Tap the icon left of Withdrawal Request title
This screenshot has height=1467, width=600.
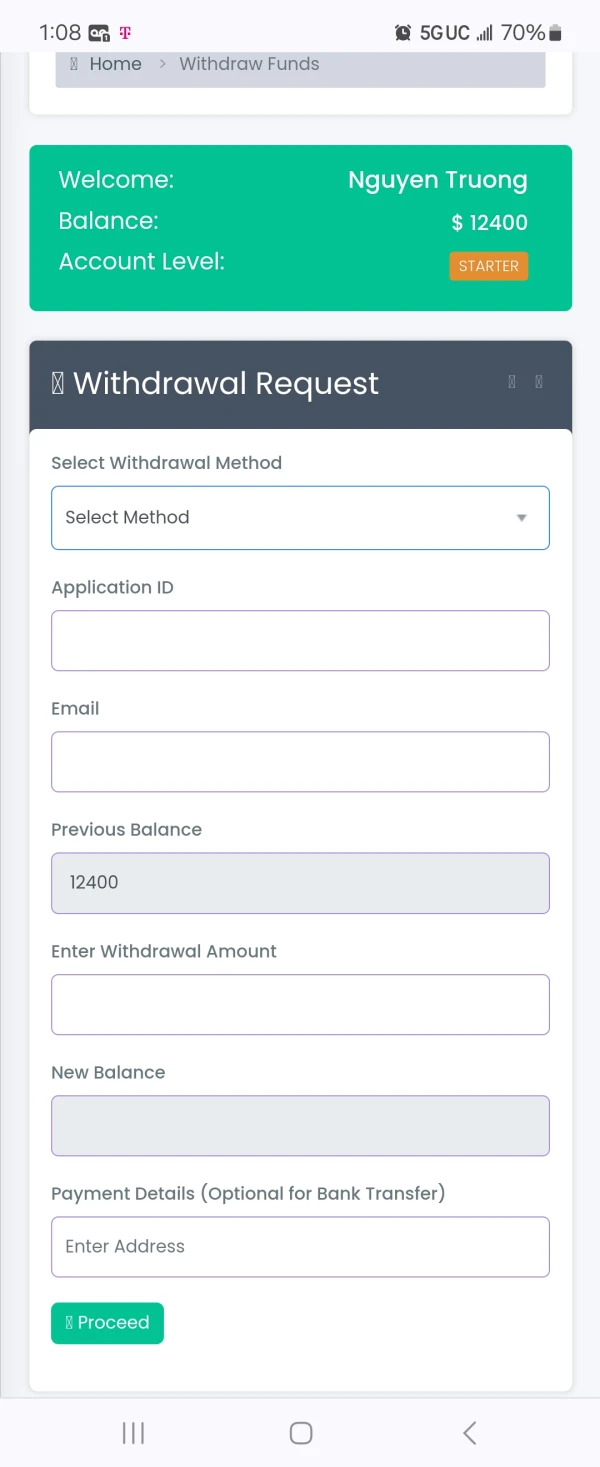pos(58,384)
